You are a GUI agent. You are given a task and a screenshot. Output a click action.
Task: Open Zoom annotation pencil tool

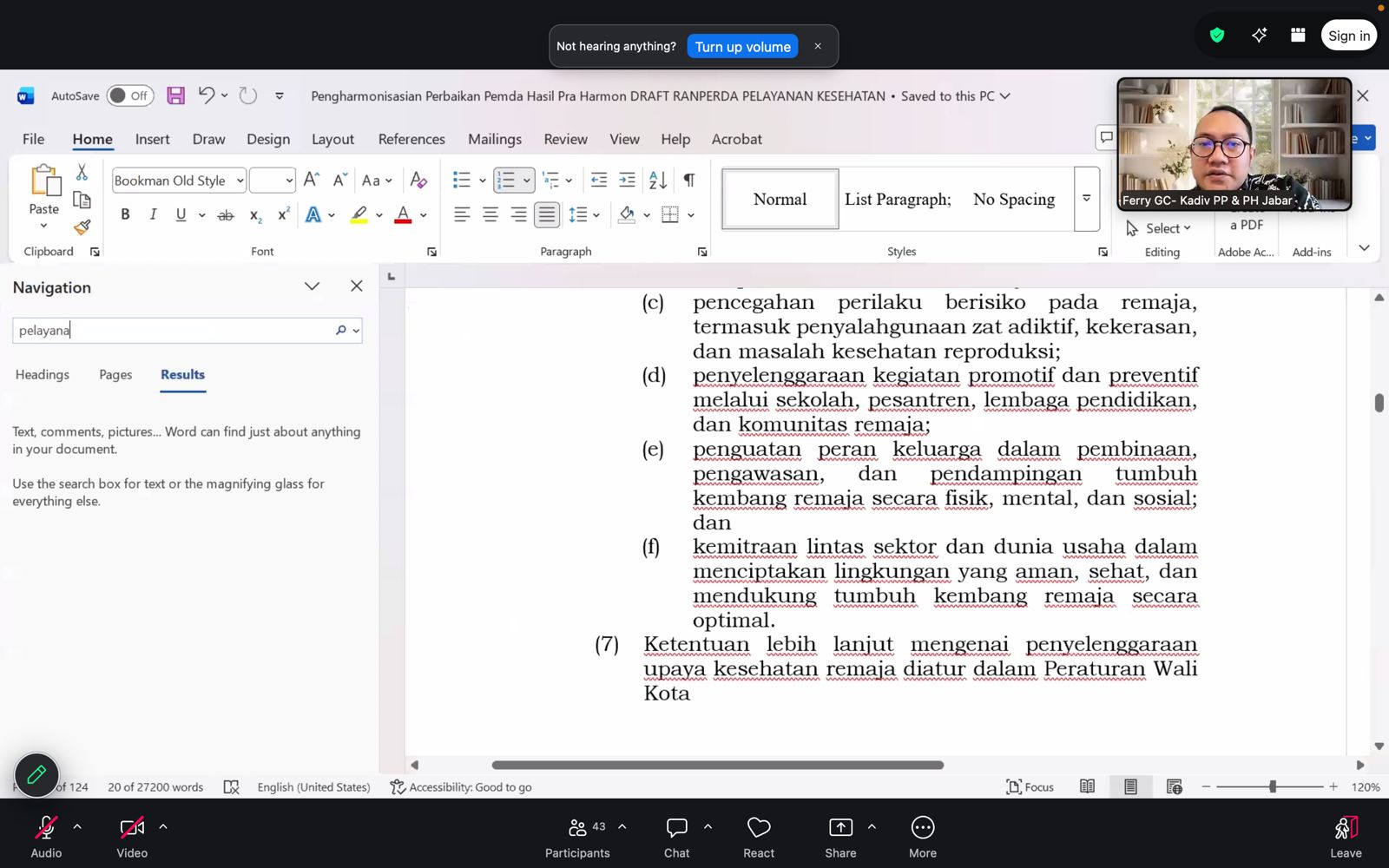36,774
